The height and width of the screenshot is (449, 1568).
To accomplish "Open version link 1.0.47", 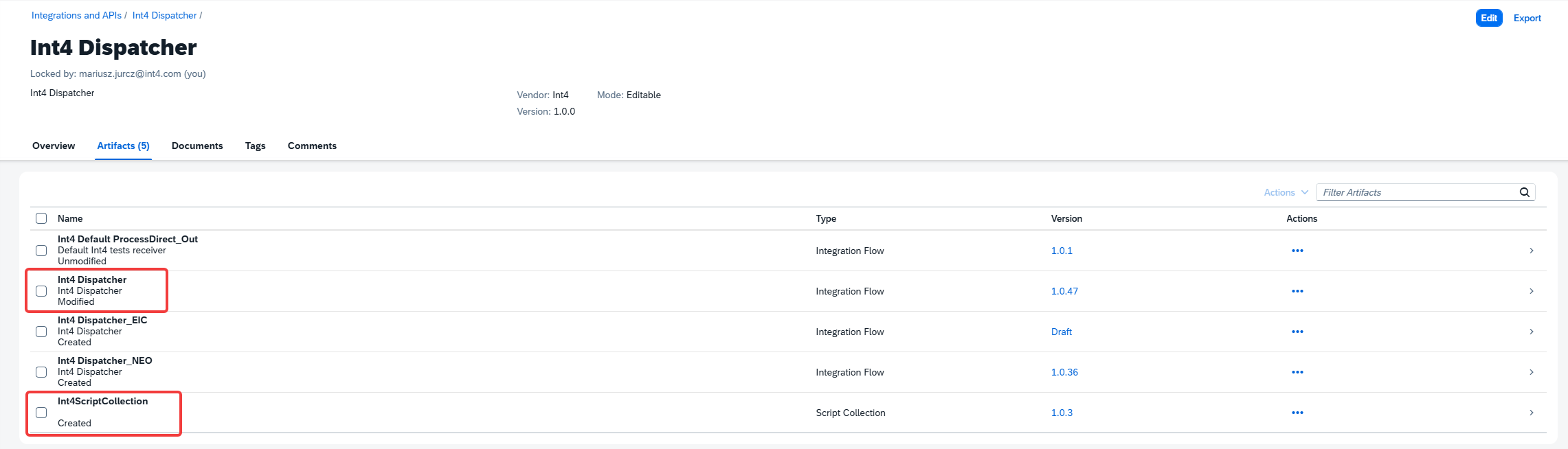I will 1064,291.
